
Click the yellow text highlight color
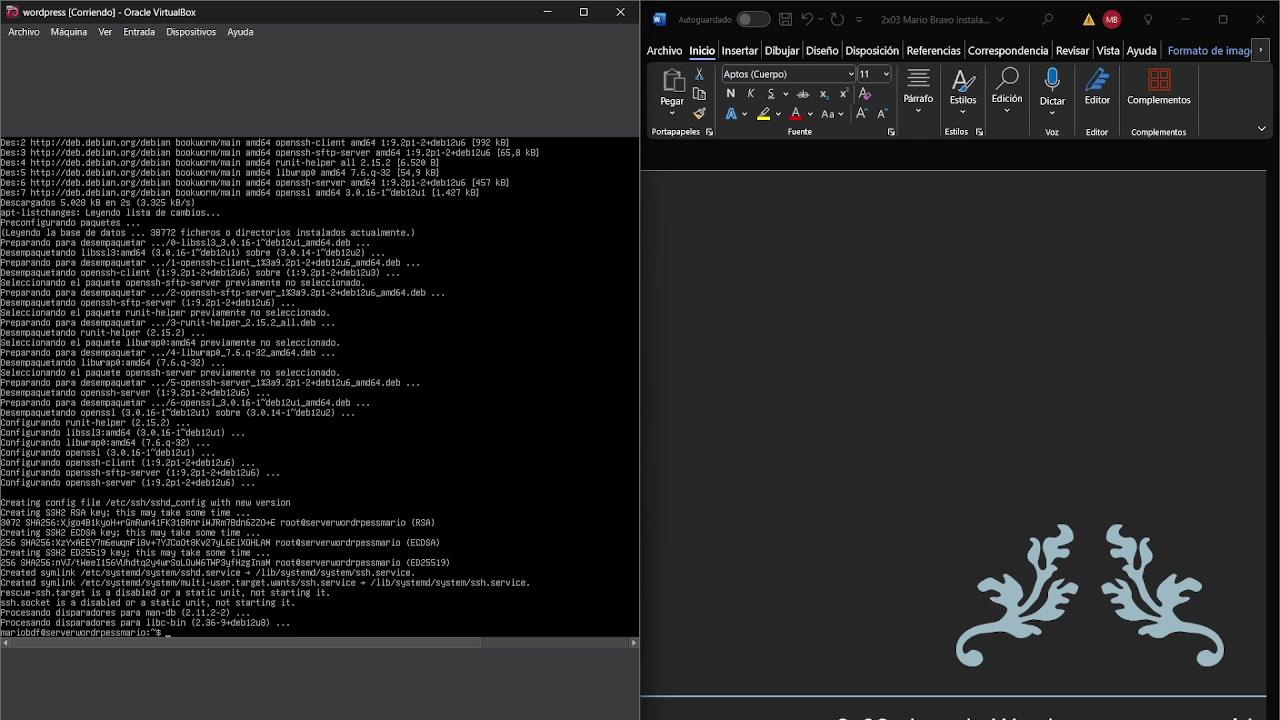(764, 114)
